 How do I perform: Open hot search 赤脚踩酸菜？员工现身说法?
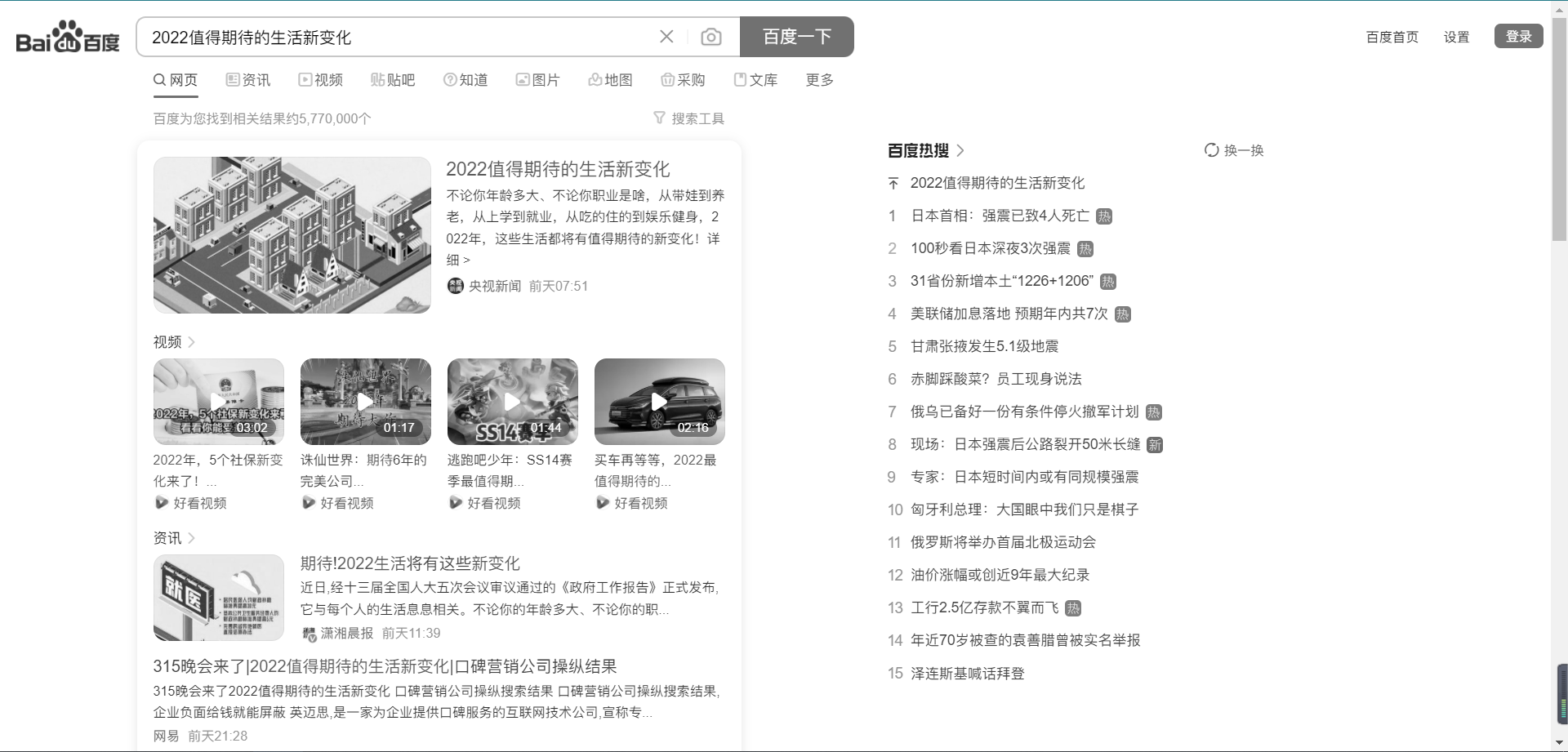click(996, 379)
